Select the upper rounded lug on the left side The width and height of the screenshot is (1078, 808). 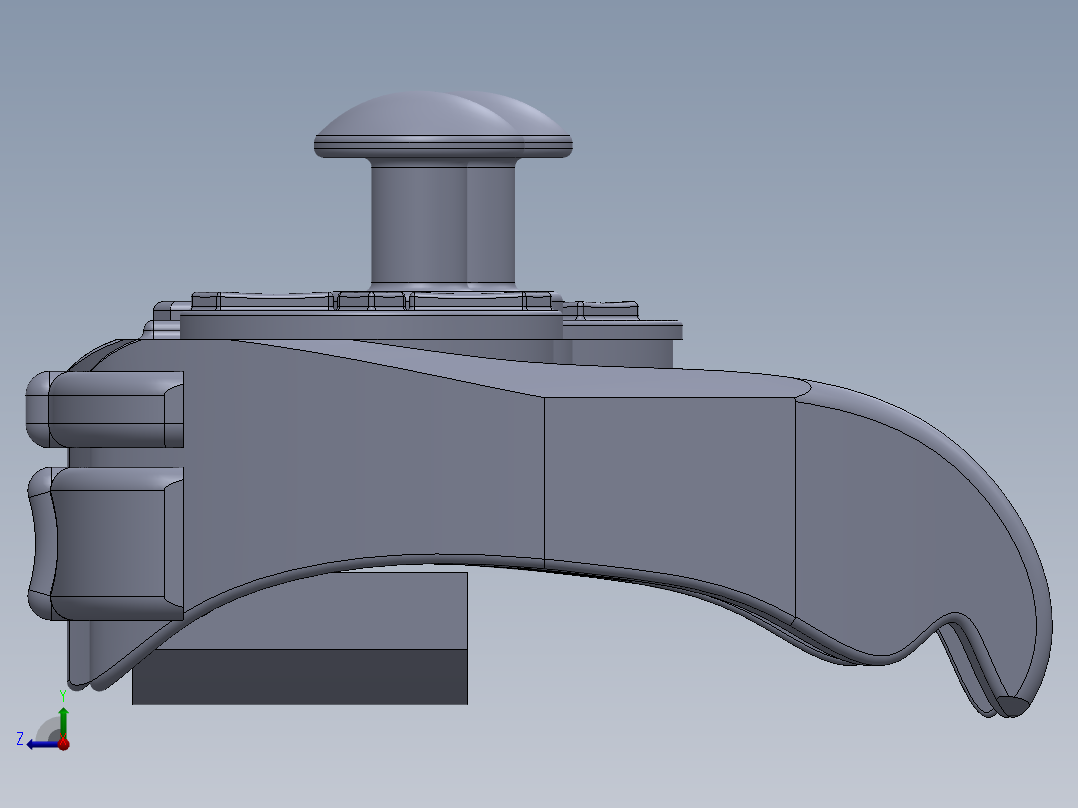tap(104, 409)
